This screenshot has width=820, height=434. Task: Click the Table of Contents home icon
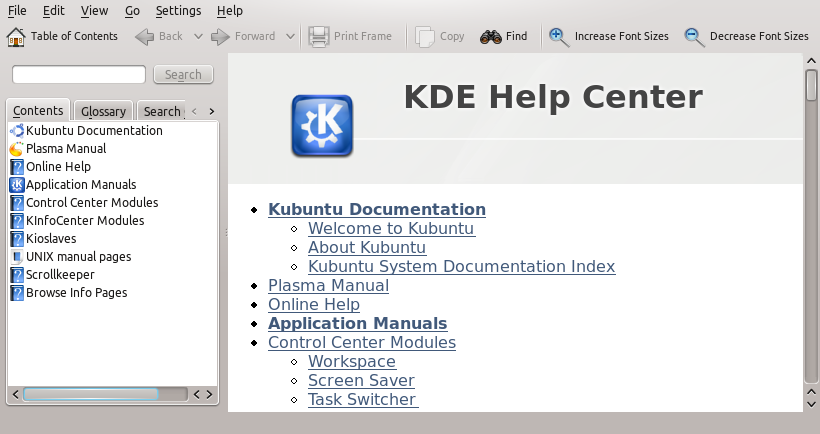pos(16,37)
